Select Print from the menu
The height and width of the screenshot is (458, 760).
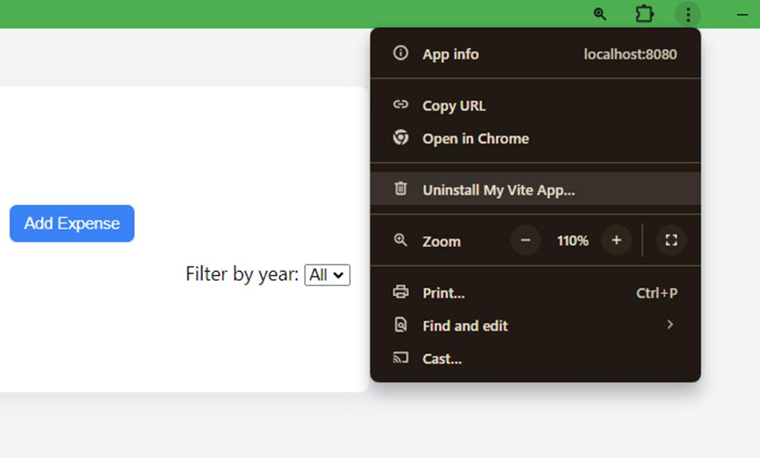(x=443, y=293)
